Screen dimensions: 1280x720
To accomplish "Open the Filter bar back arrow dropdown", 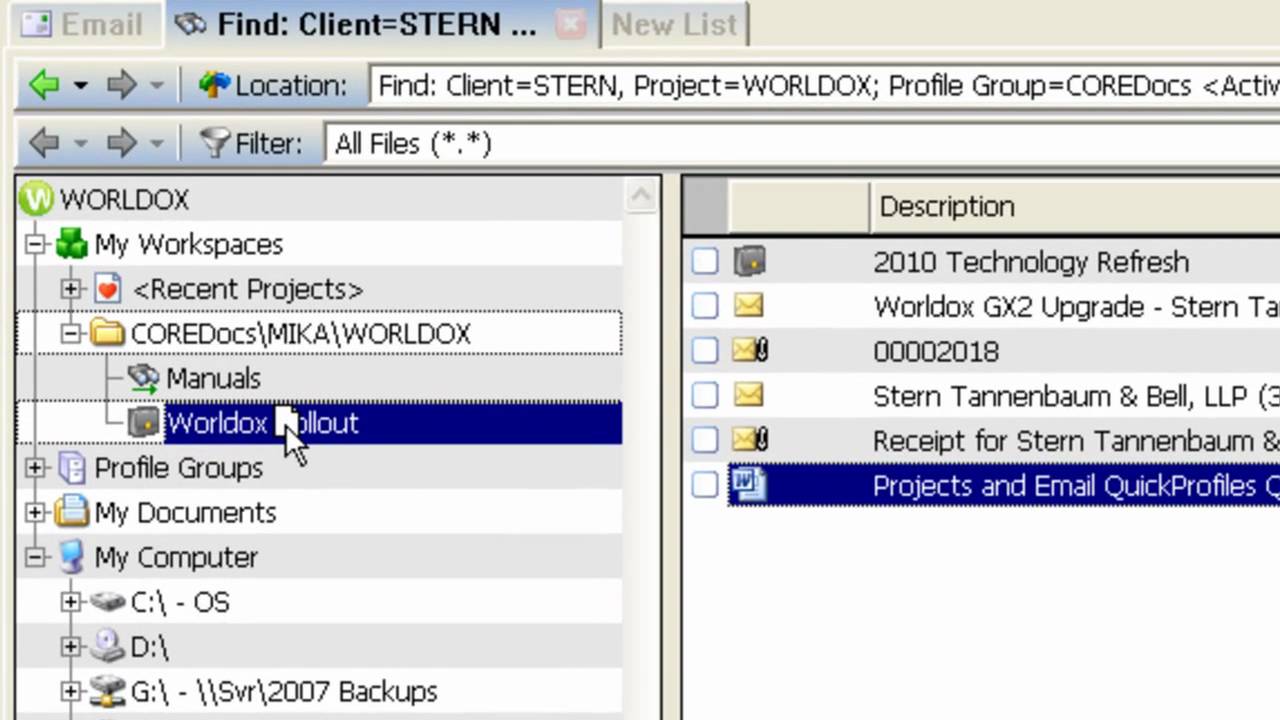I will click(x=80, y=143).
